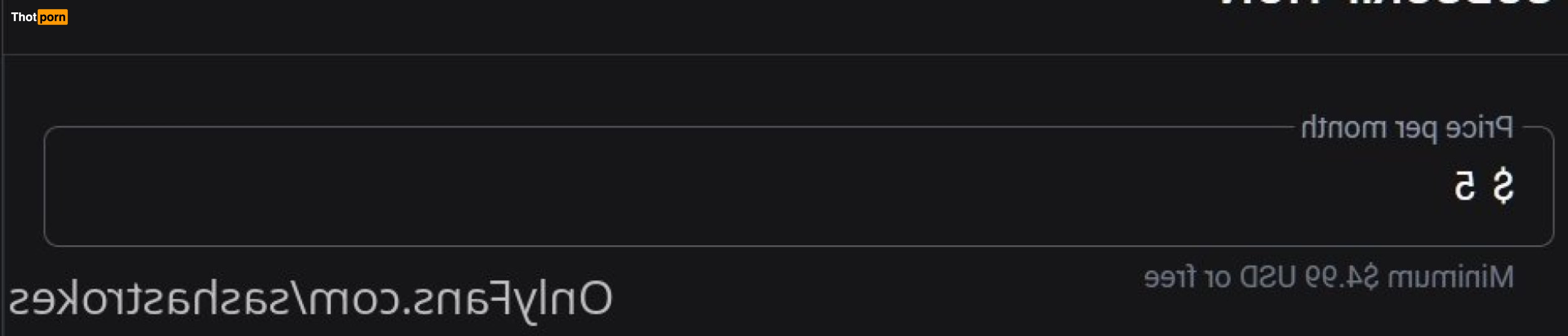1568x336 pixels.
Task: Click the empty area inside price box
Action: (669, 186)
